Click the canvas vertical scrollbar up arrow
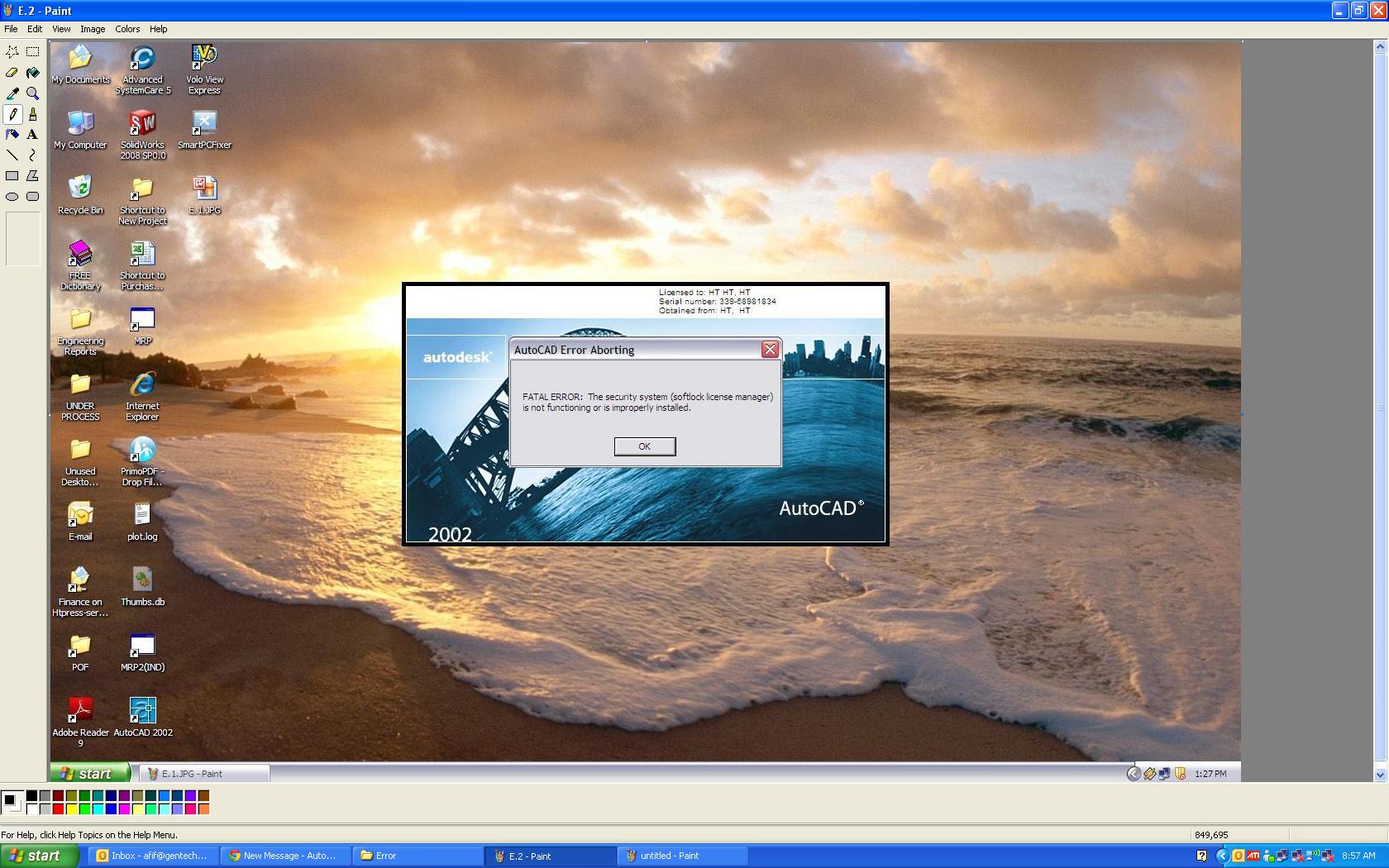 [1379, 47]
